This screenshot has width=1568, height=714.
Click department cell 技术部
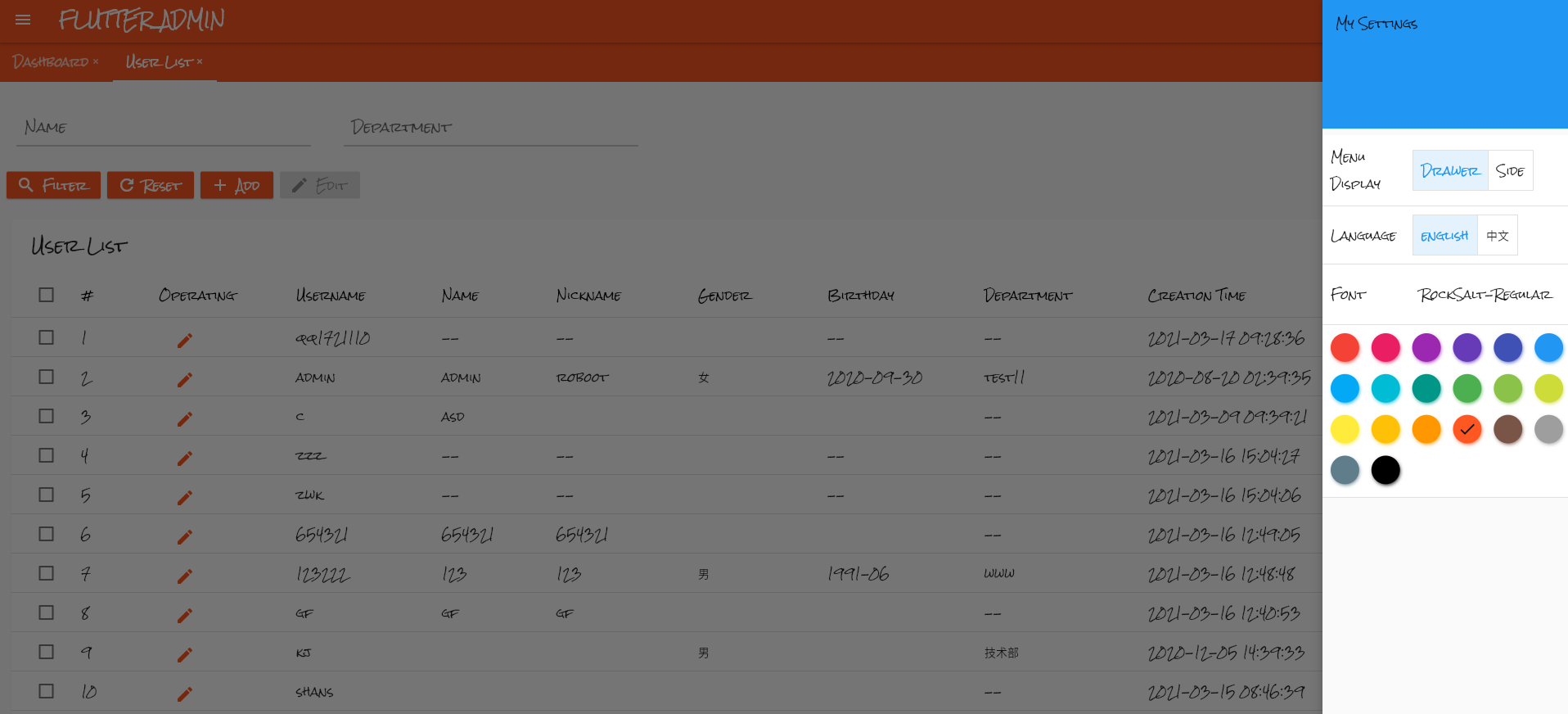pos(1002,653)
